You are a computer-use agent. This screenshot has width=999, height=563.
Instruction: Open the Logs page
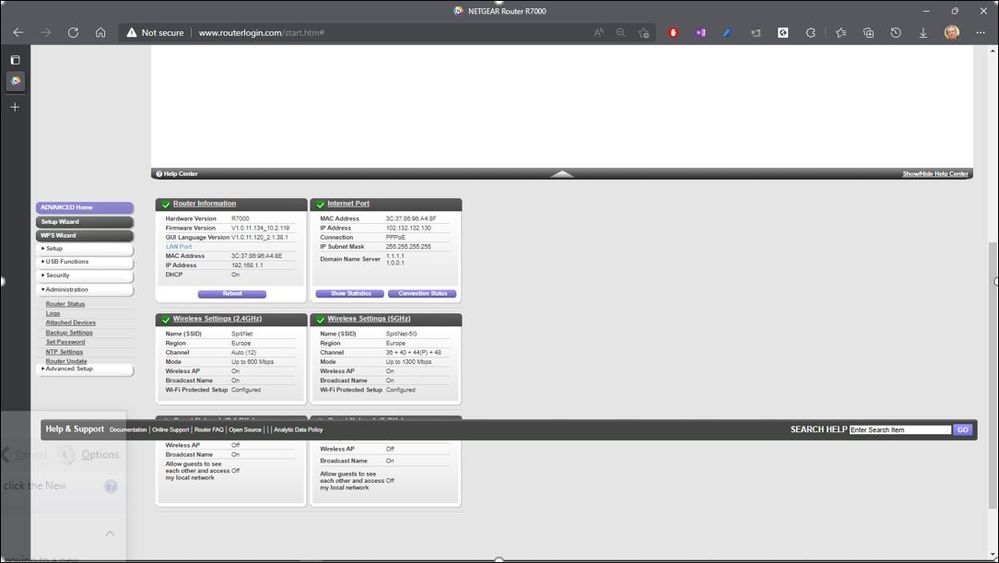[x=53, y=313]
